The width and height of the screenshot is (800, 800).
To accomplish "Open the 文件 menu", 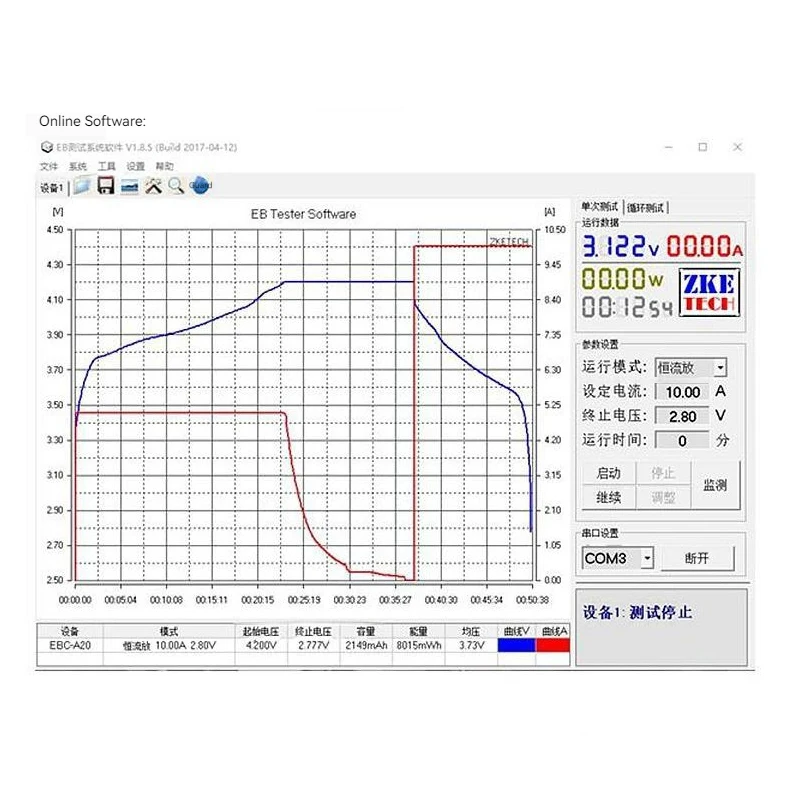I will pyautogui.click(x=49, y=166).
